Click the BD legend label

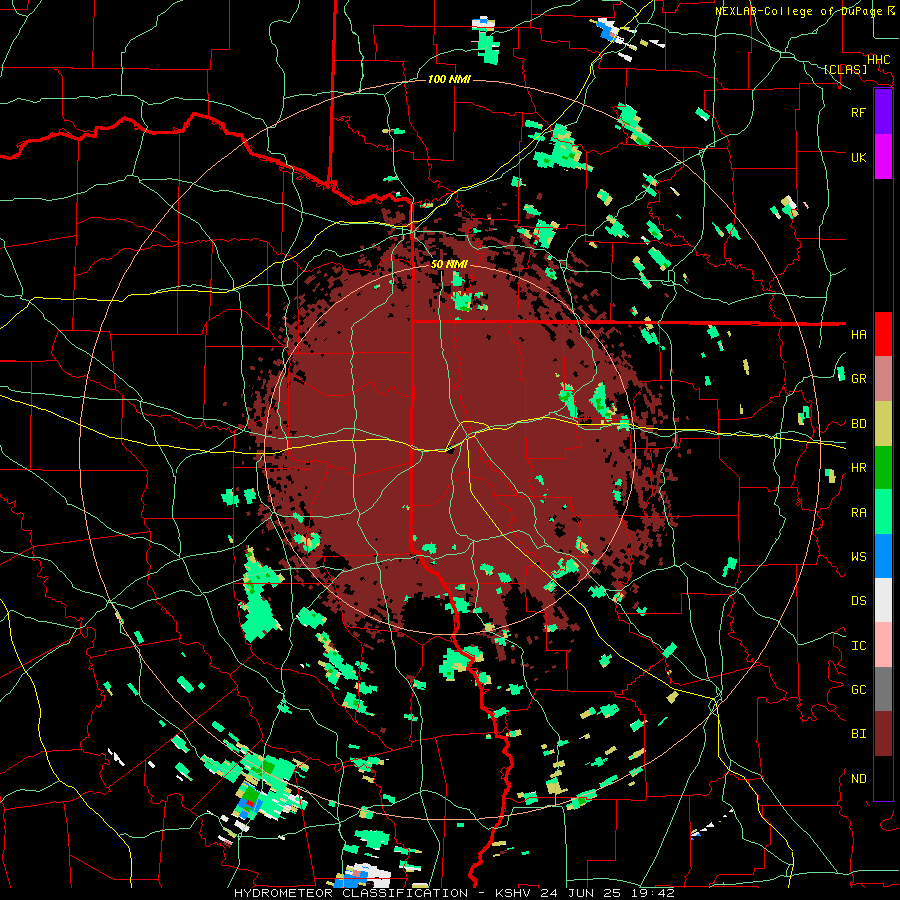[859, 424]
